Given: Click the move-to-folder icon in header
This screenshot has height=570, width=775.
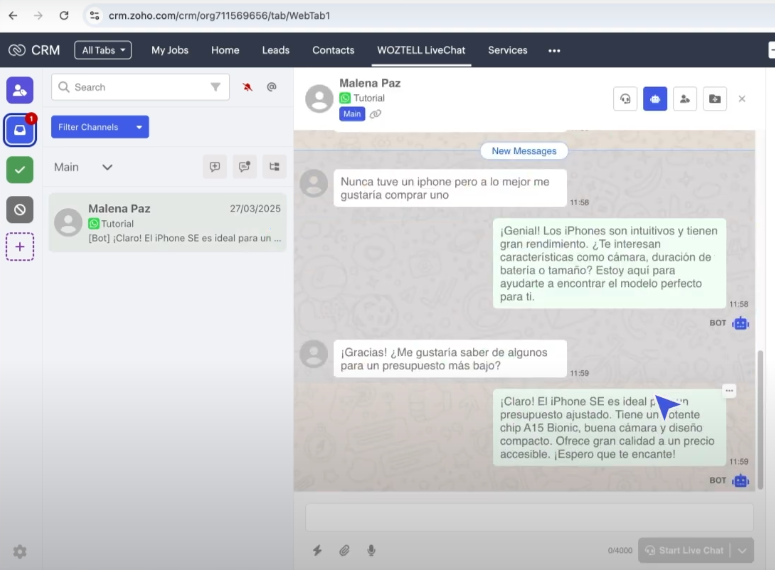Looking at the screenshot, I should point(715,99).
